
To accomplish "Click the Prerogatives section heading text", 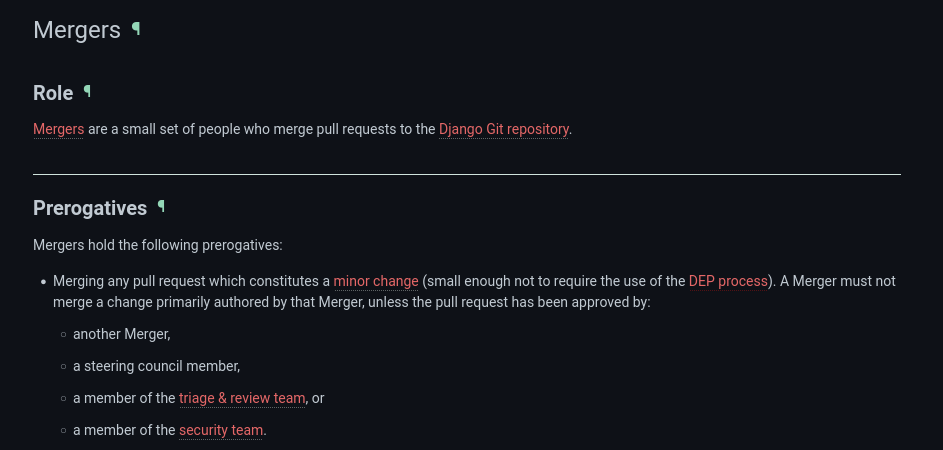I will tap(90, 208).
